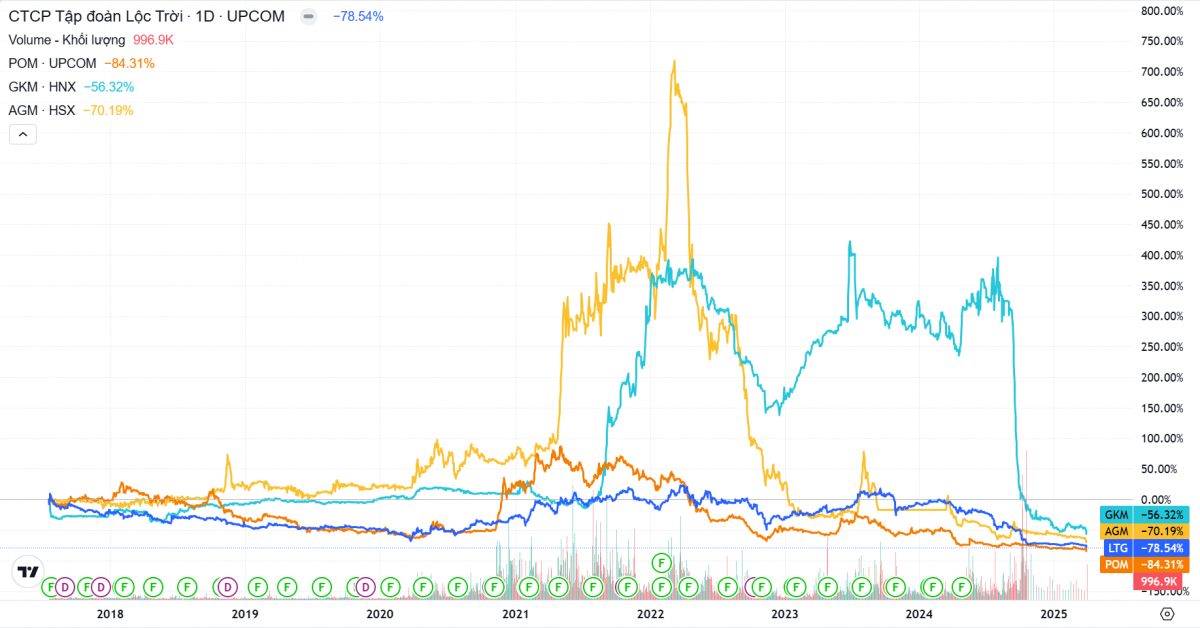Open chart settings gear icon
The height and width of the screenshot is (628, 1200).
point(1167,614)
